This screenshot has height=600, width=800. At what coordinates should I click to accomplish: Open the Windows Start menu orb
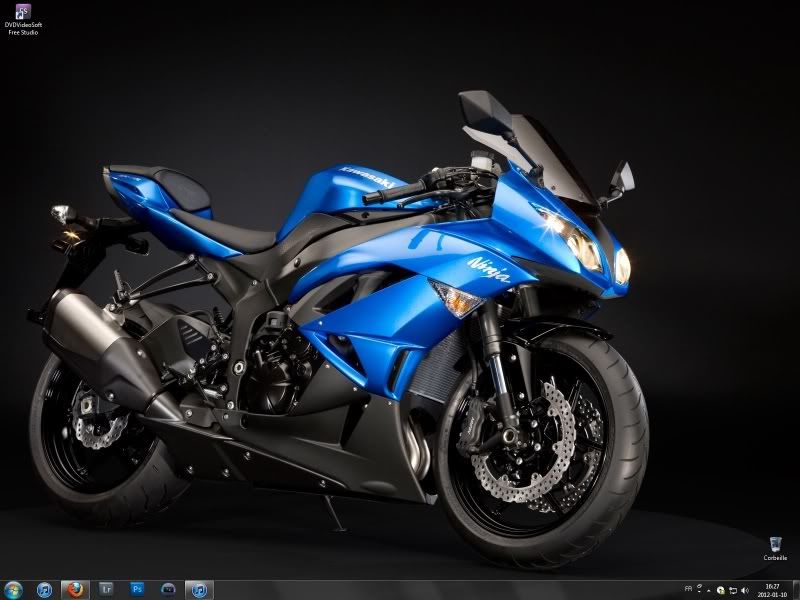point(13,590)
